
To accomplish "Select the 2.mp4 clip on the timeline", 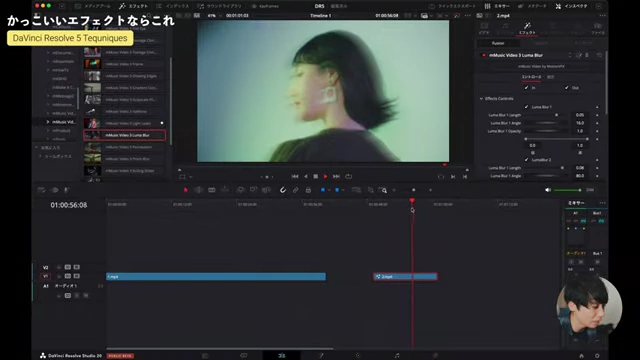I will (x=405, y=277).
